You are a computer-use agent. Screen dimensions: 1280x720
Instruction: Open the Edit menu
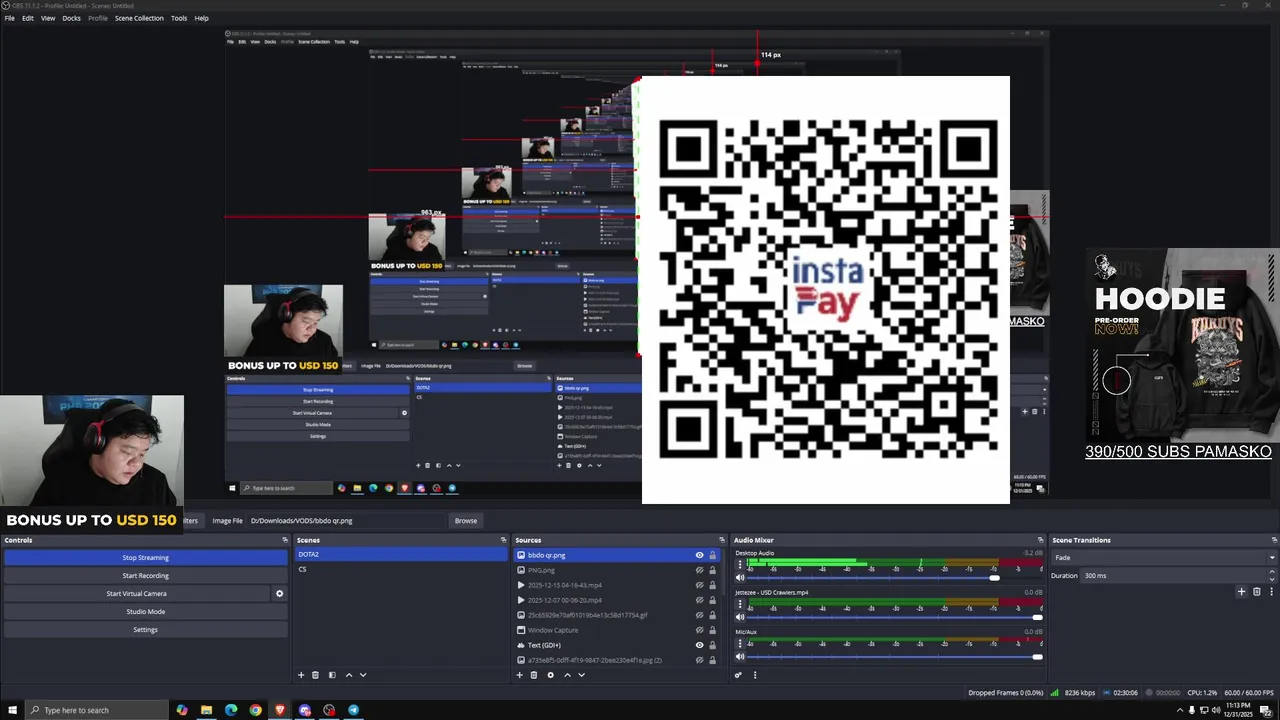28,18
